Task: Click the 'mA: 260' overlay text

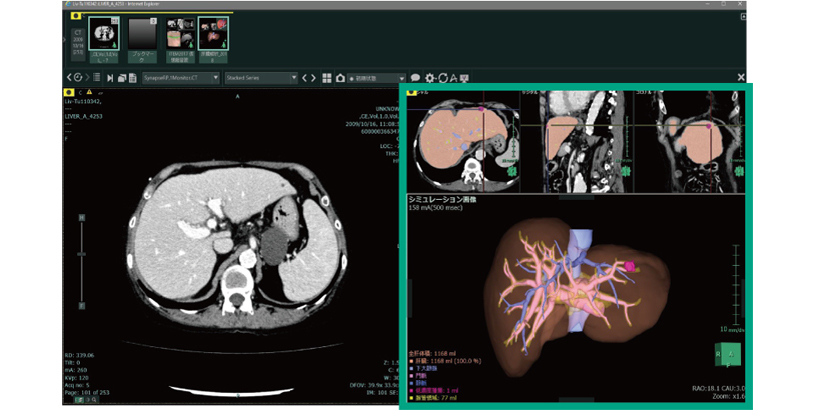Action: point(76,370)
